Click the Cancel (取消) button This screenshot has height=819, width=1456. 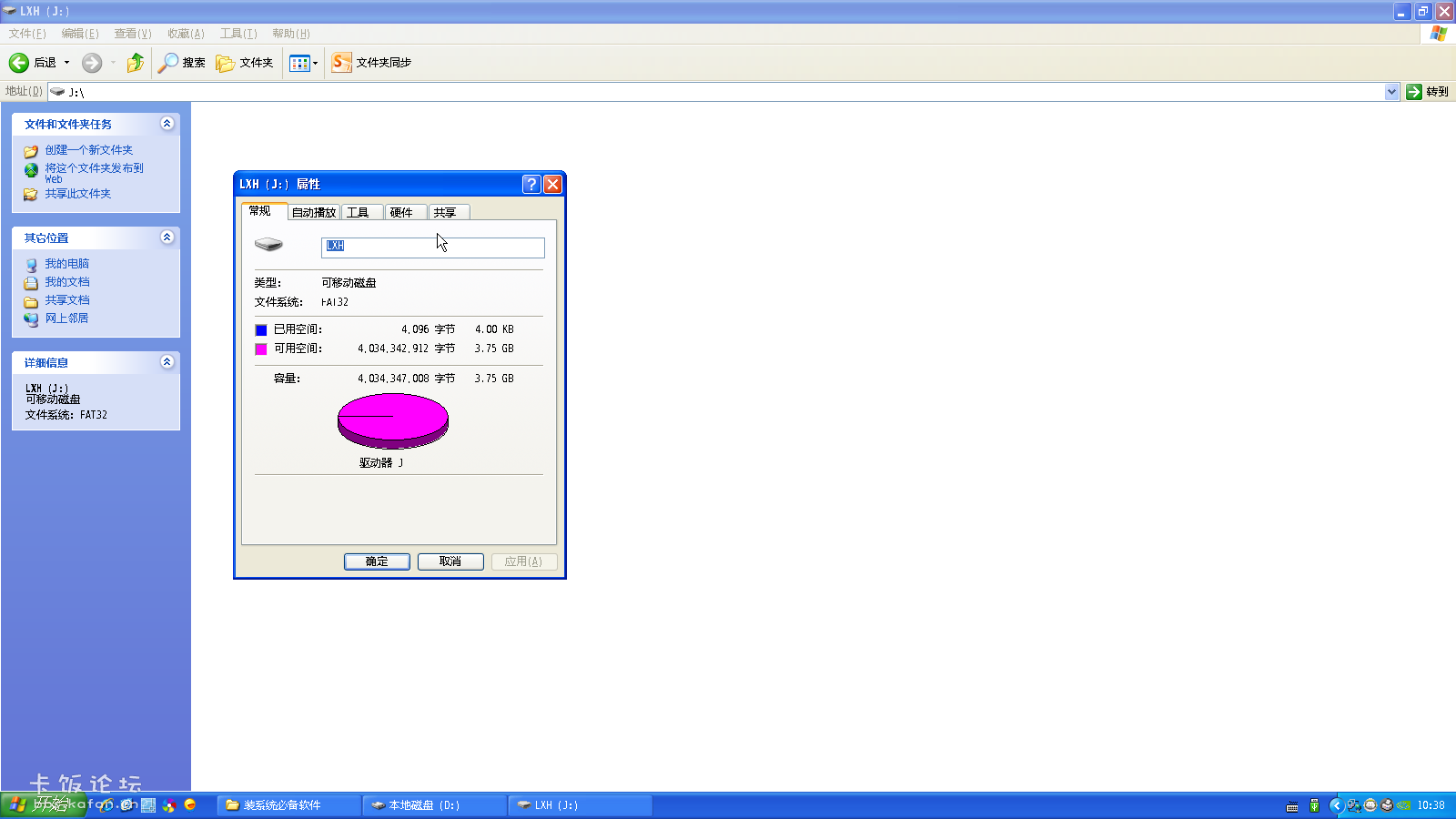[450, 561]
